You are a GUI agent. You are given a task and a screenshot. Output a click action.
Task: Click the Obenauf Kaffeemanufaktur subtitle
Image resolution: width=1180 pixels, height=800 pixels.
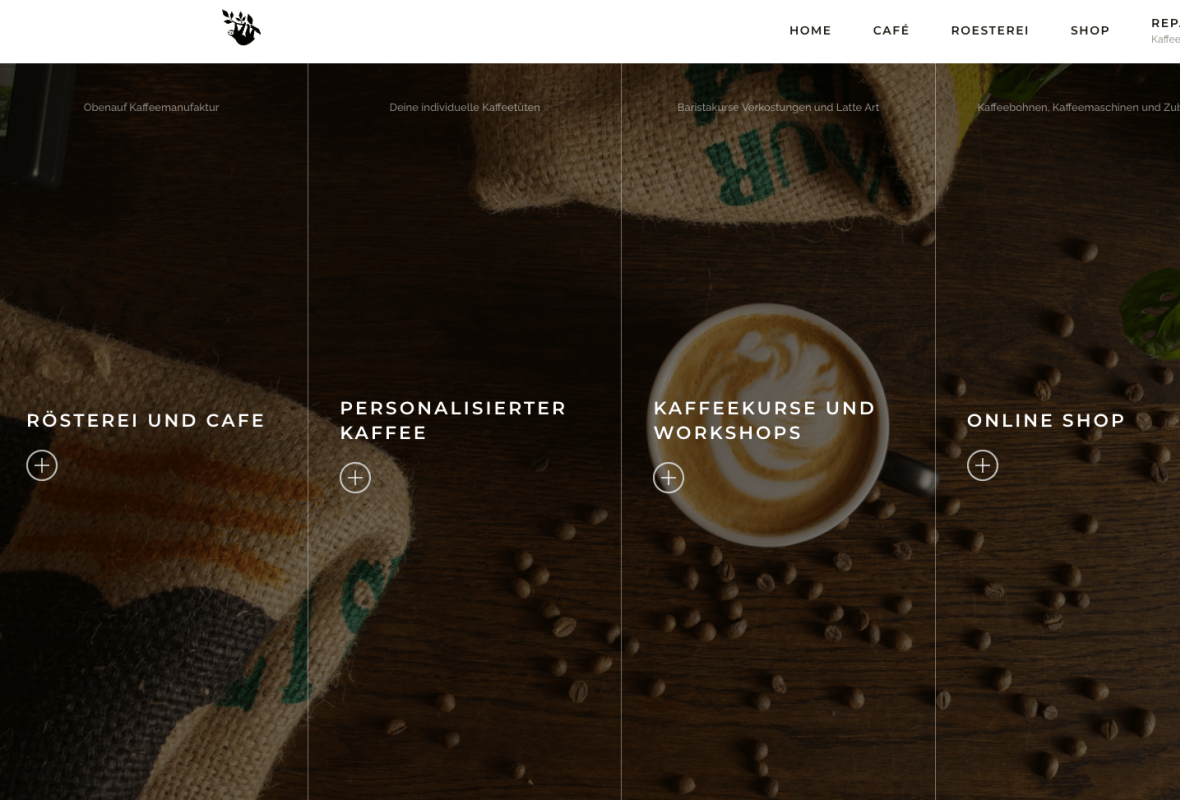(151, 107)
